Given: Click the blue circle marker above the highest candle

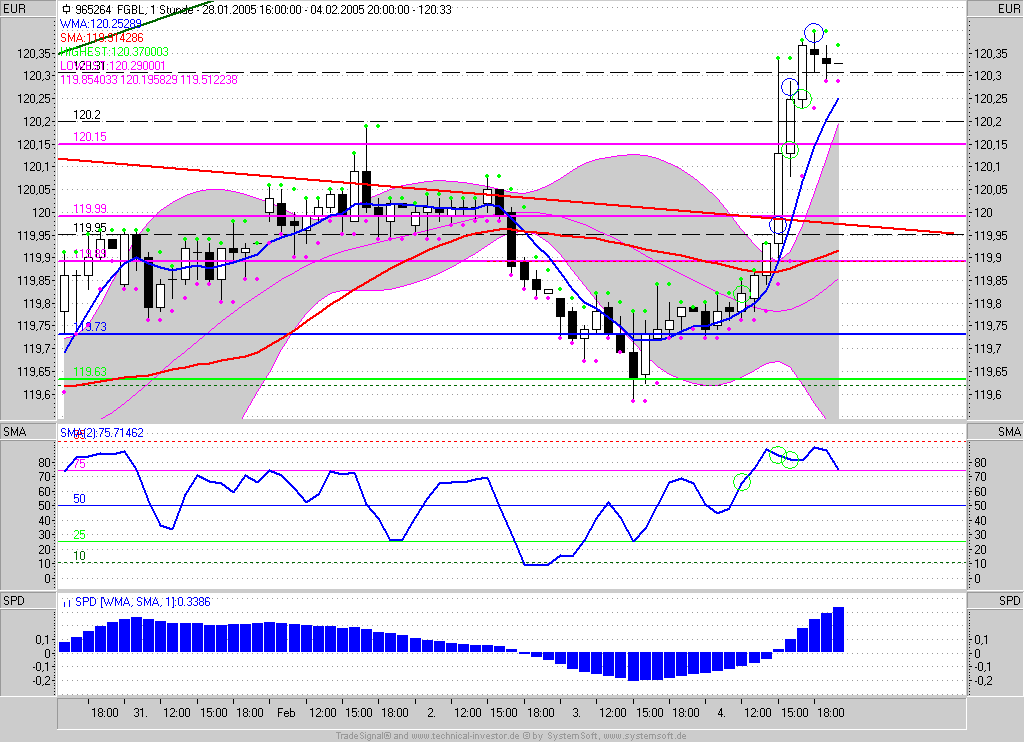Looking at the screenshot, I should 814,31.
